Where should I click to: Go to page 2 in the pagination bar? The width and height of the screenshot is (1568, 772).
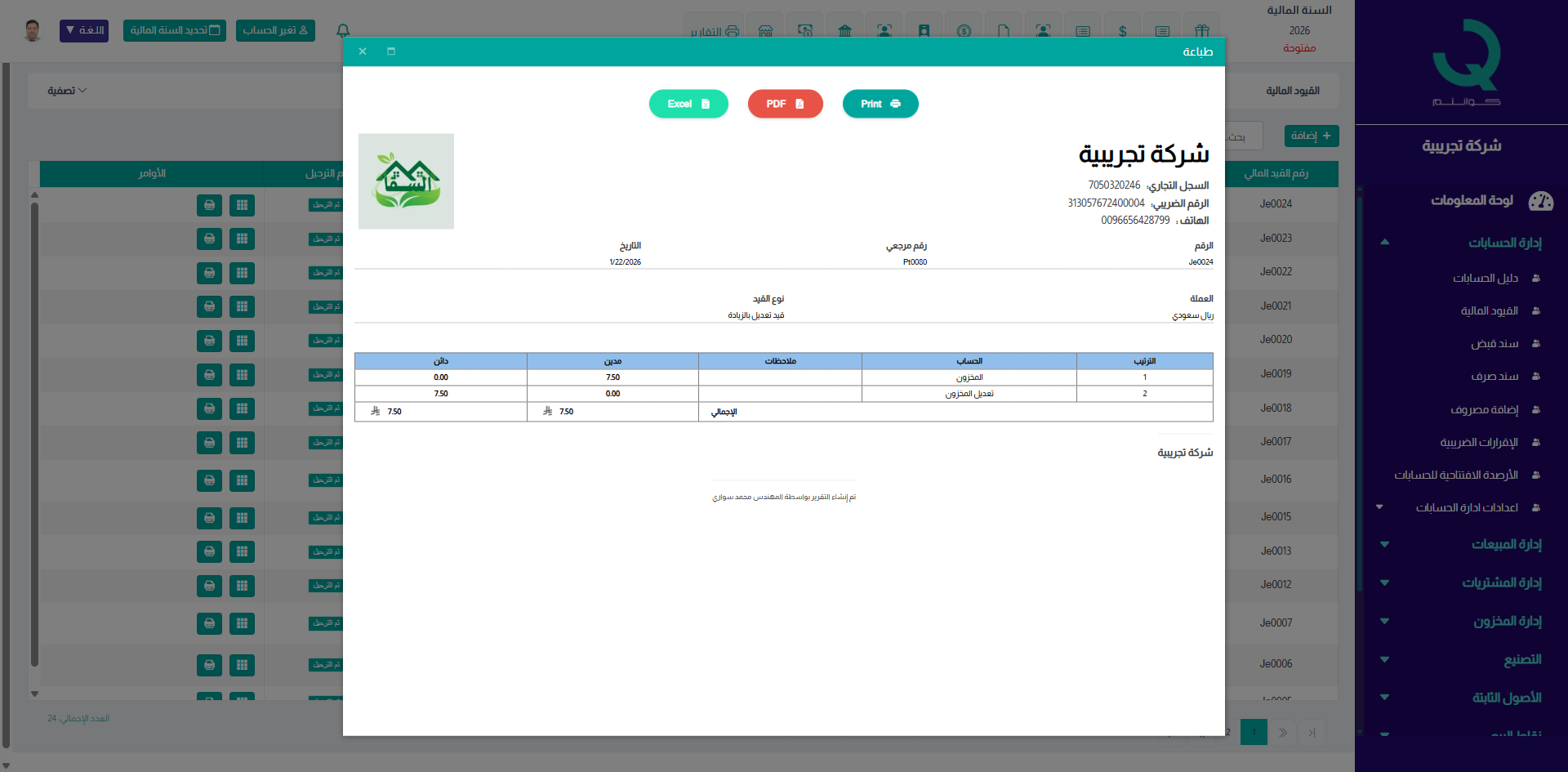(1228, 733)
